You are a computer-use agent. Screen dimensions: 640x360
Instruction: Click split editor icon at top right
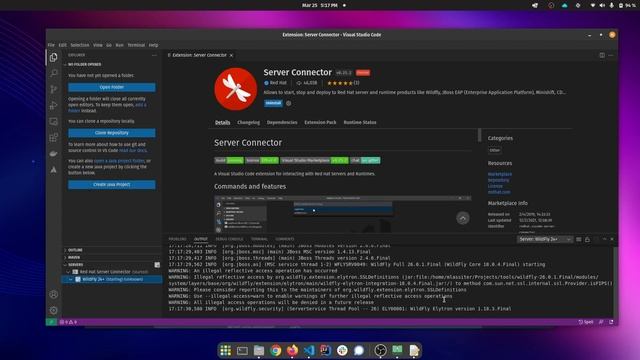point(602,55)
